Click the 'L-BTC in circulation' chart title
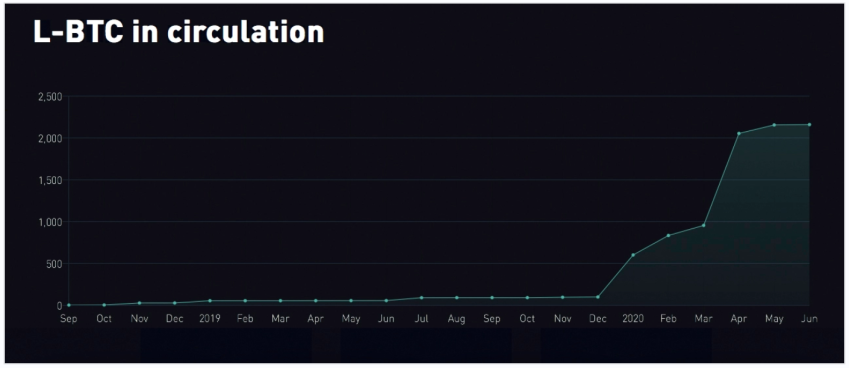Image resolution: width=849 pixels, height=368 pixels. pyautogui.click(x=179, y=32)
